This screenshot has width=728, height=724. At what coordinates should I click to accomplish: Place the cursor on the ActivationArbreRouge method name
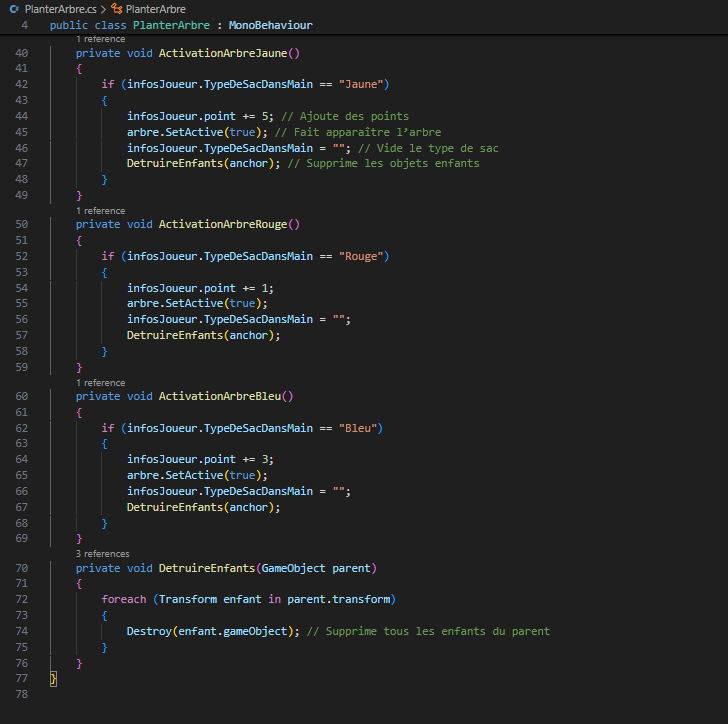click(222, 225)
